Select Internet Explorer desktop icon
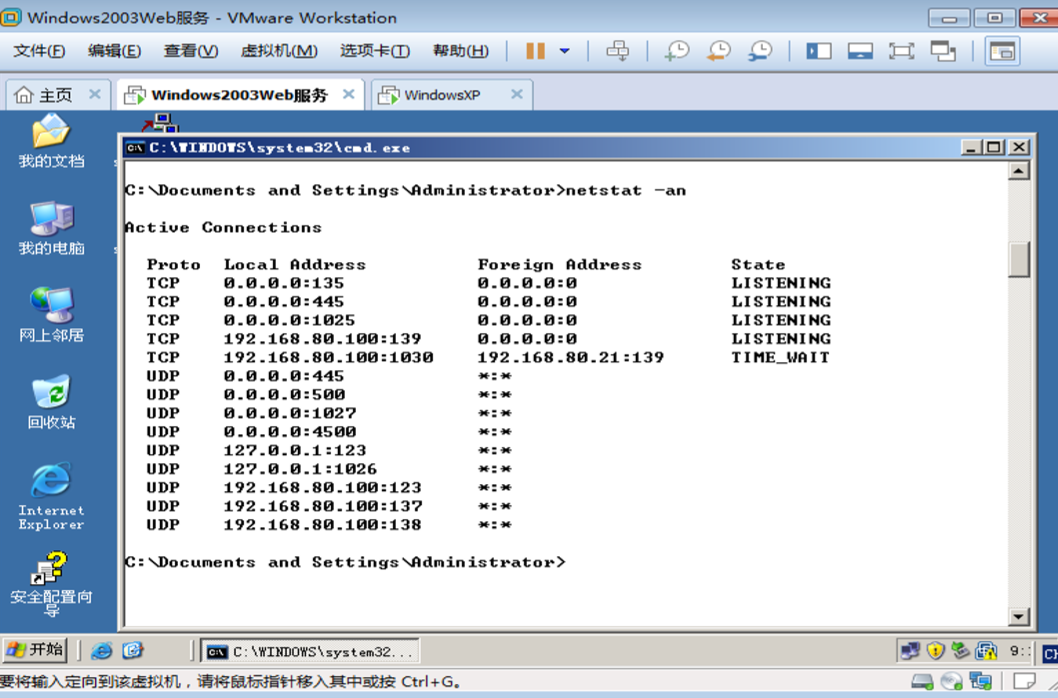 [x=51, y=496]
